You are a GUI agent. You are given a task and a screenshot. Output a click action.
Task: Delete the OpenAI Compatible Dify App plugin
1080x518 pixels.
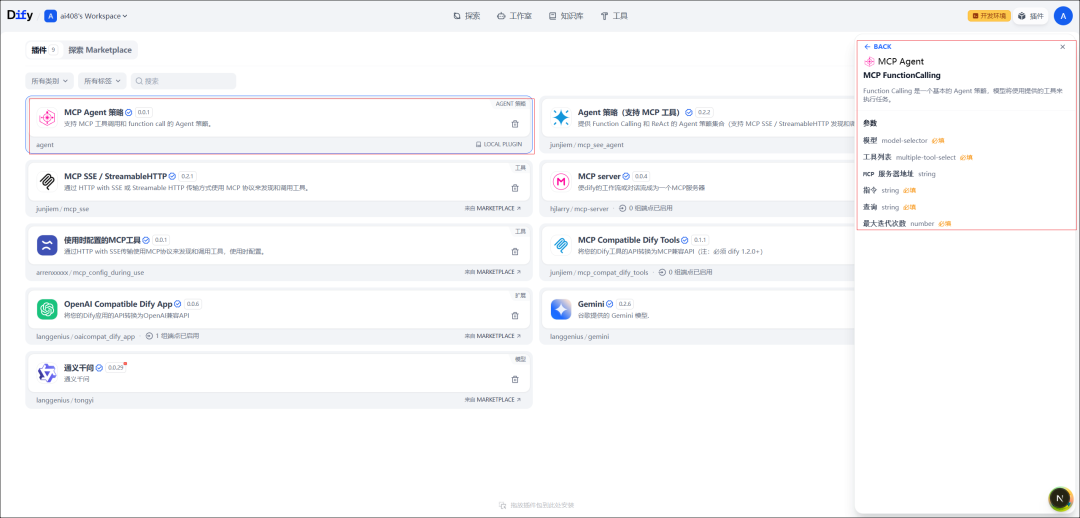pyautogui.click(x=515, y=315)
